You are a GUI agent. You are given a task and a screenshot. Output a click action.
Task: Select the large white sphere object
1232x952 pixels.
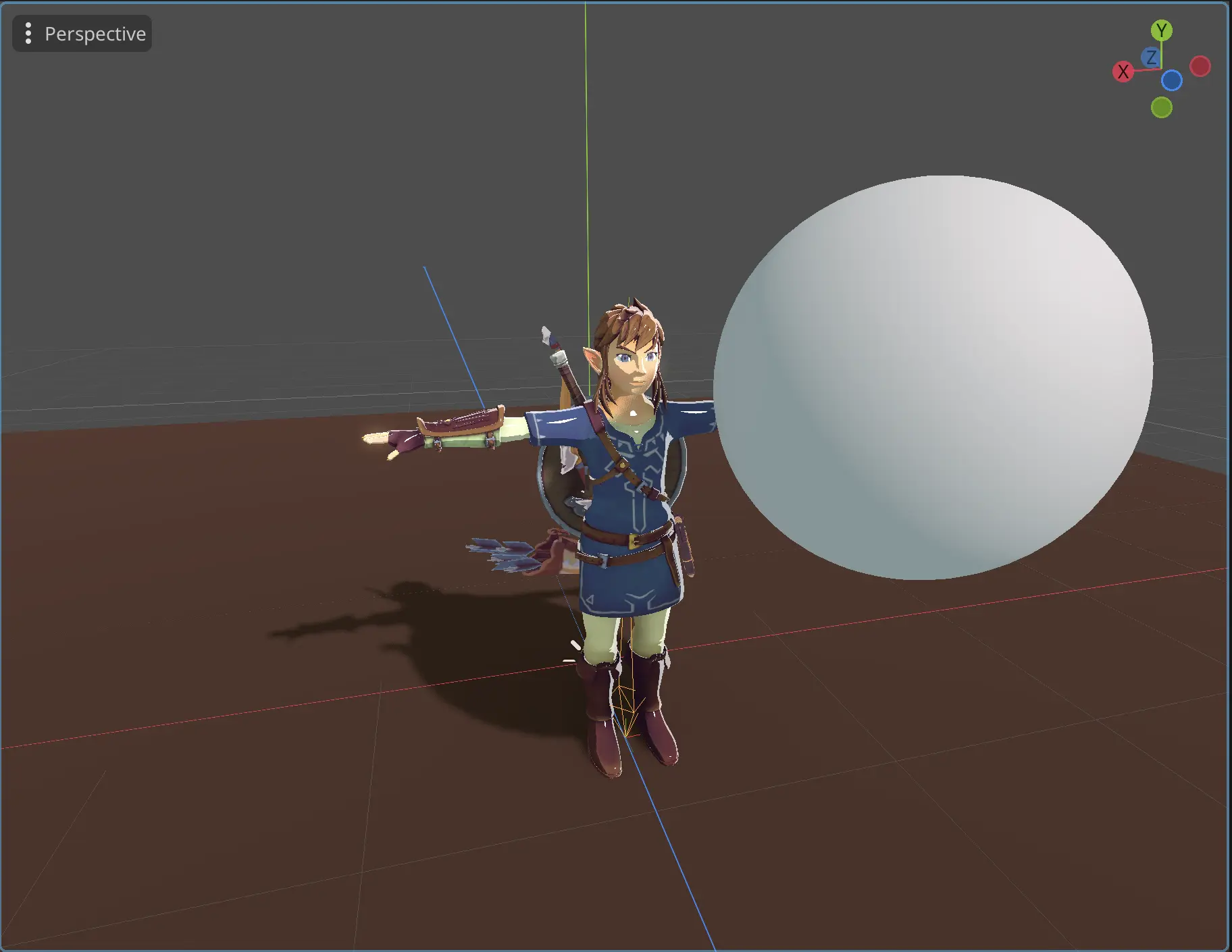tap(932, 378)
